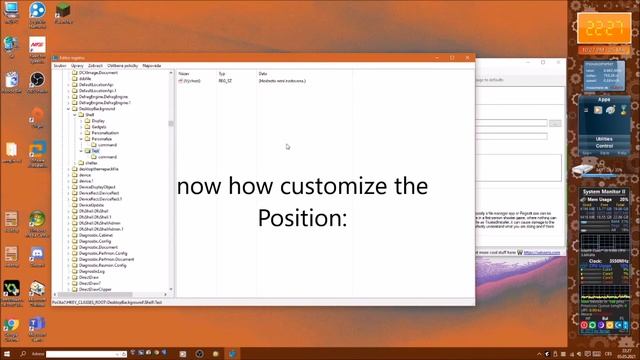Click the tree vertical scrollbar thumb
This screenshot has height=360, width=640.
[171, 123]
